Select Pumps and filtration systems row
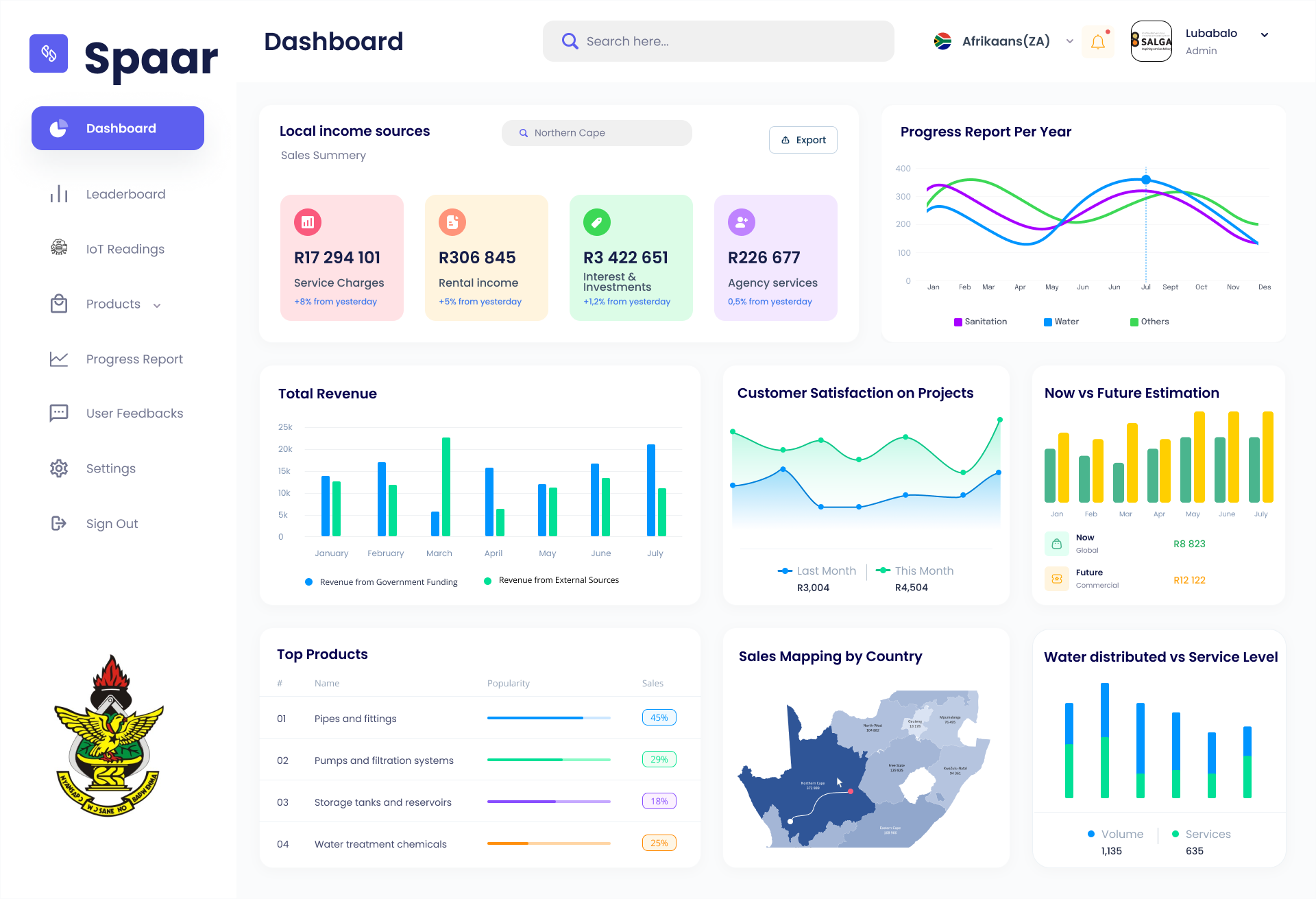The width and height of the screenshot is (1316, 899). (x=480, y=760)
